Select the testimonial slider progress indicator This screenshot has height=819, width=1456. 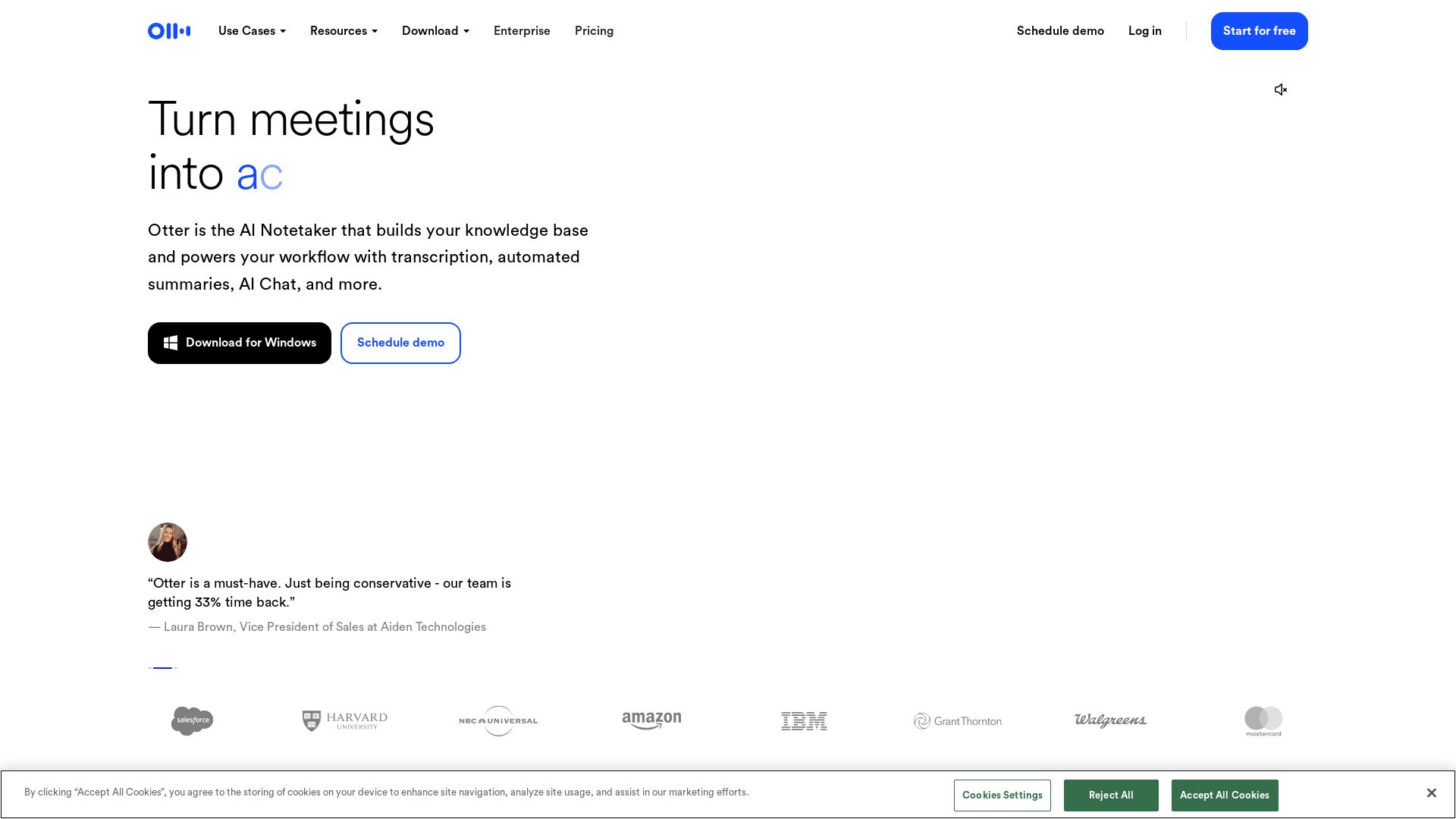162,668
